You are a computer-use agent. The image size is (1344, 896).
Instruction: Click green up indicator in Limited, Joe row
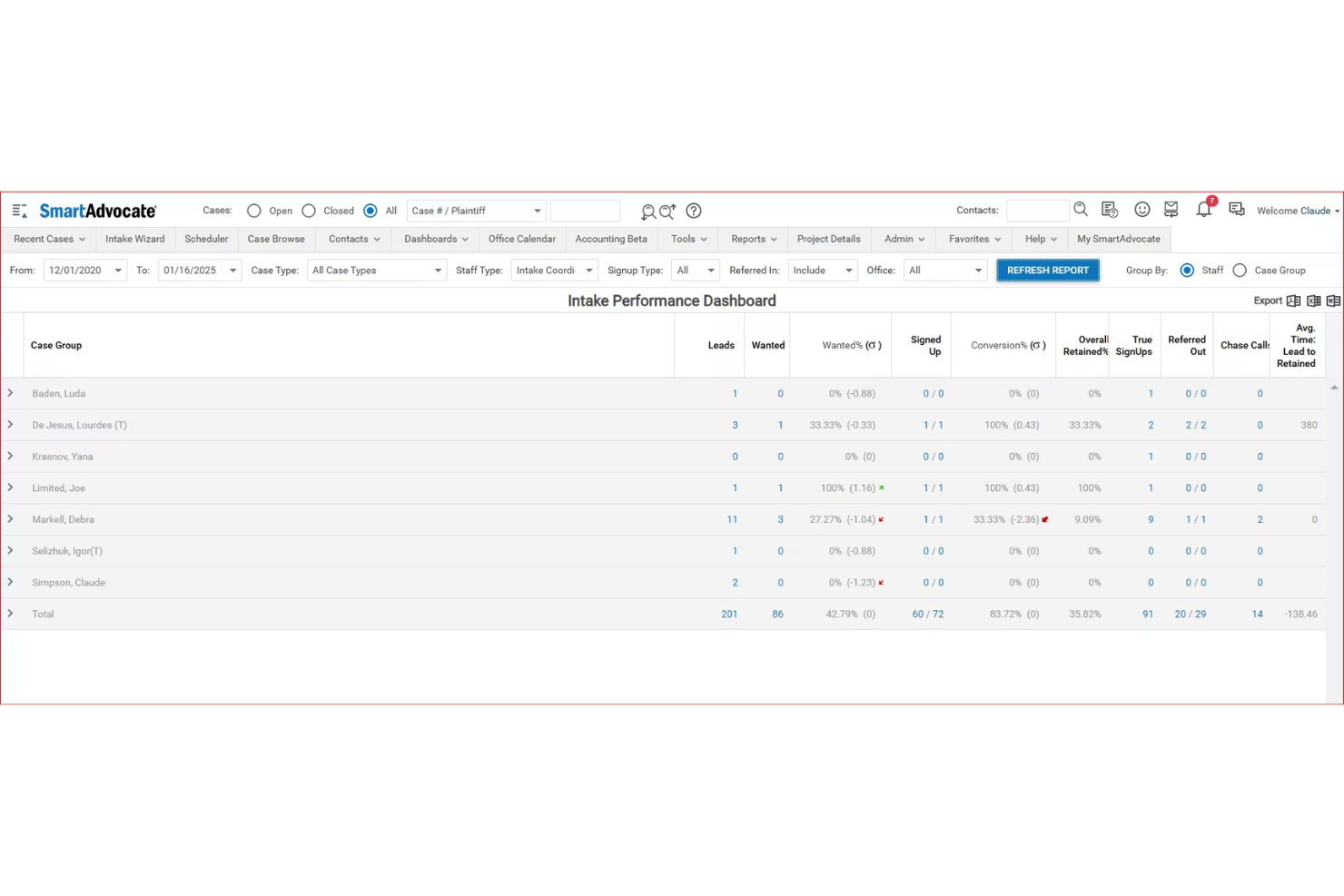[x=881, y=488]
